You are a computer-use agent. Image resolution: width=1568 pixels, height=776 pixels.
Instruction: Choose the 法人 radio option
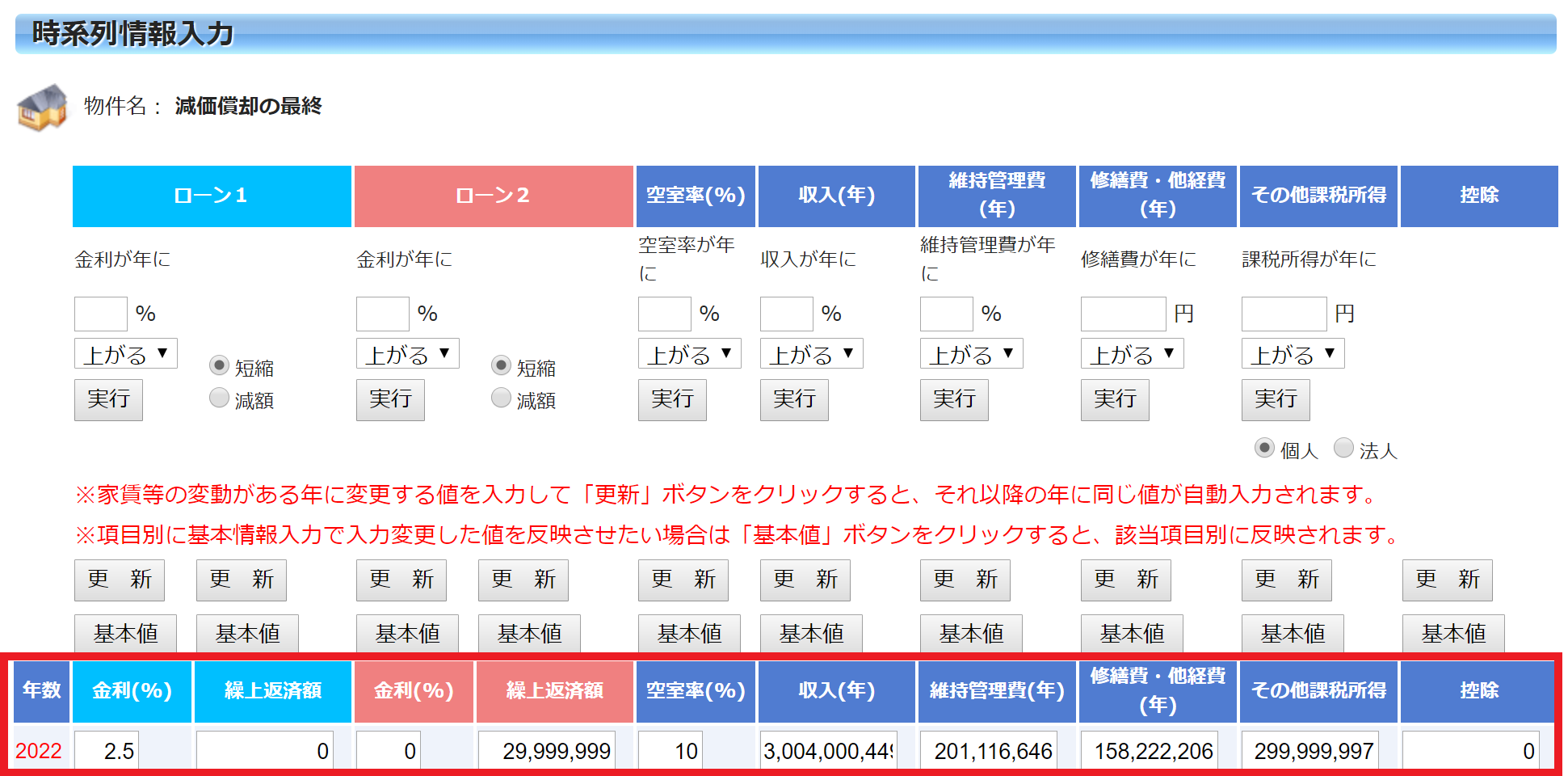1343,449
